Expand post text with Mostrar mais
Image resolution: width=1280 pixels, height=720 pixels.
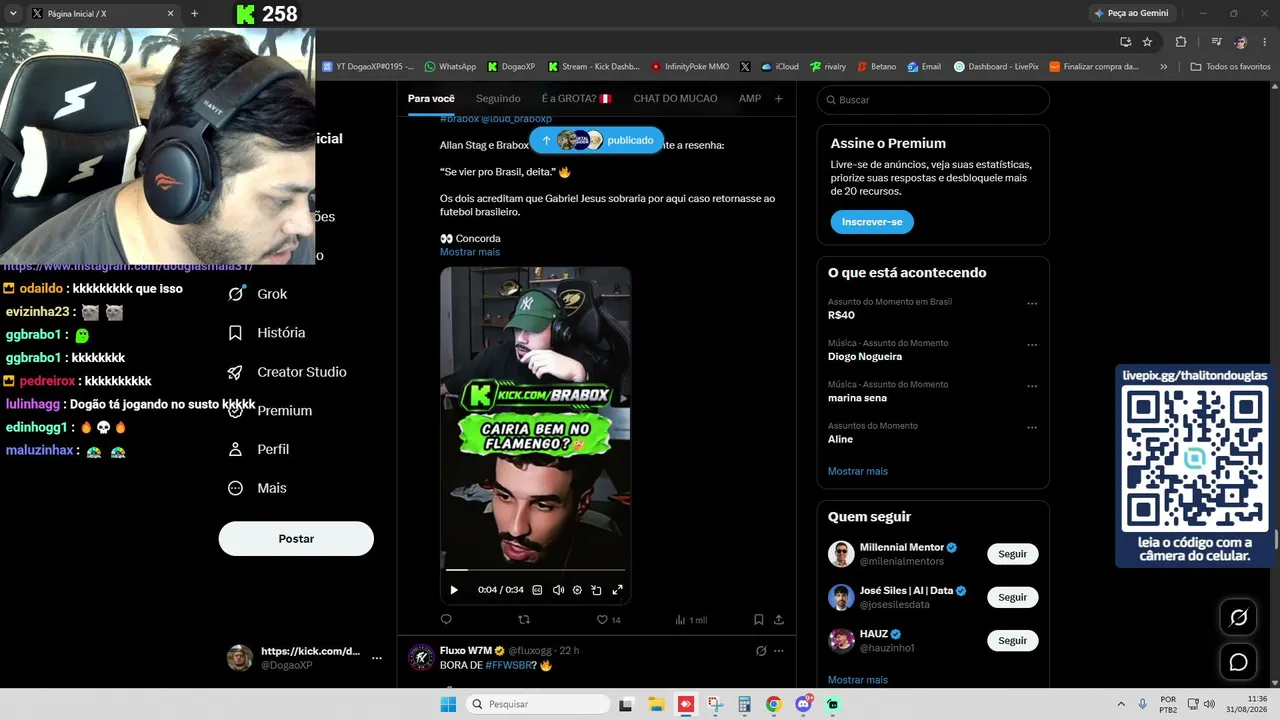[470, 252]
